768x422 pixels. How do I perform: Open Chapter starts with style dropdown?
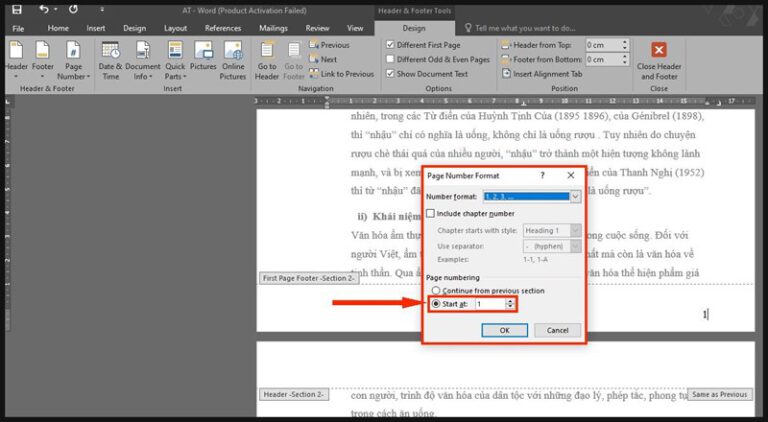[576, 230]
